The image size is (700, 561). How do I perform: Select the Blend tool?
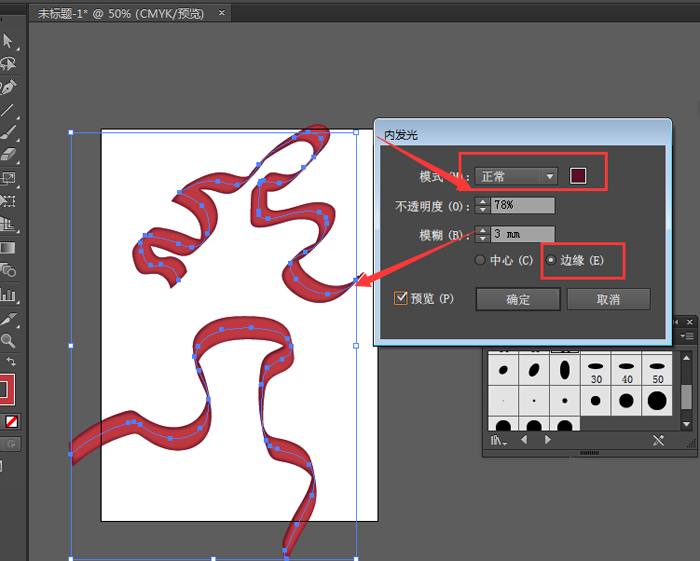pyautogui.click(x=8, y=270)
